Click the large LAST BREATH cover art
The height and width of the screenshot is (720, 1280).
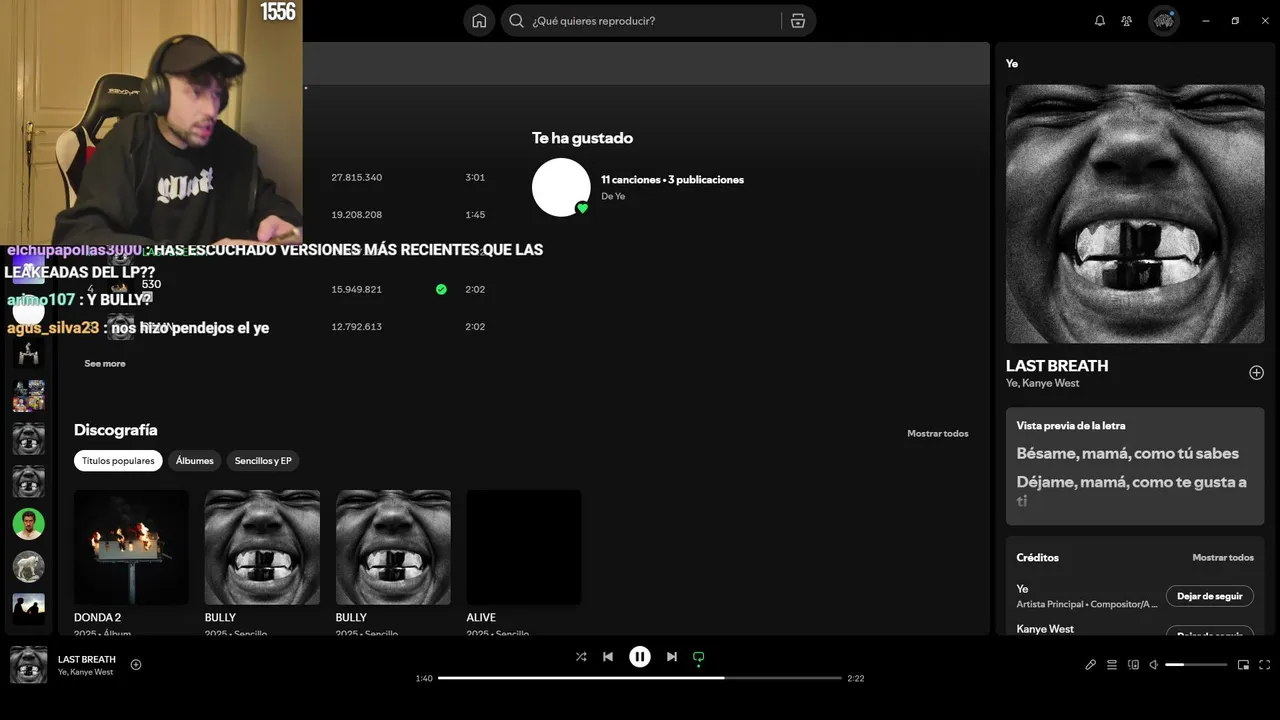point(1135,214)
